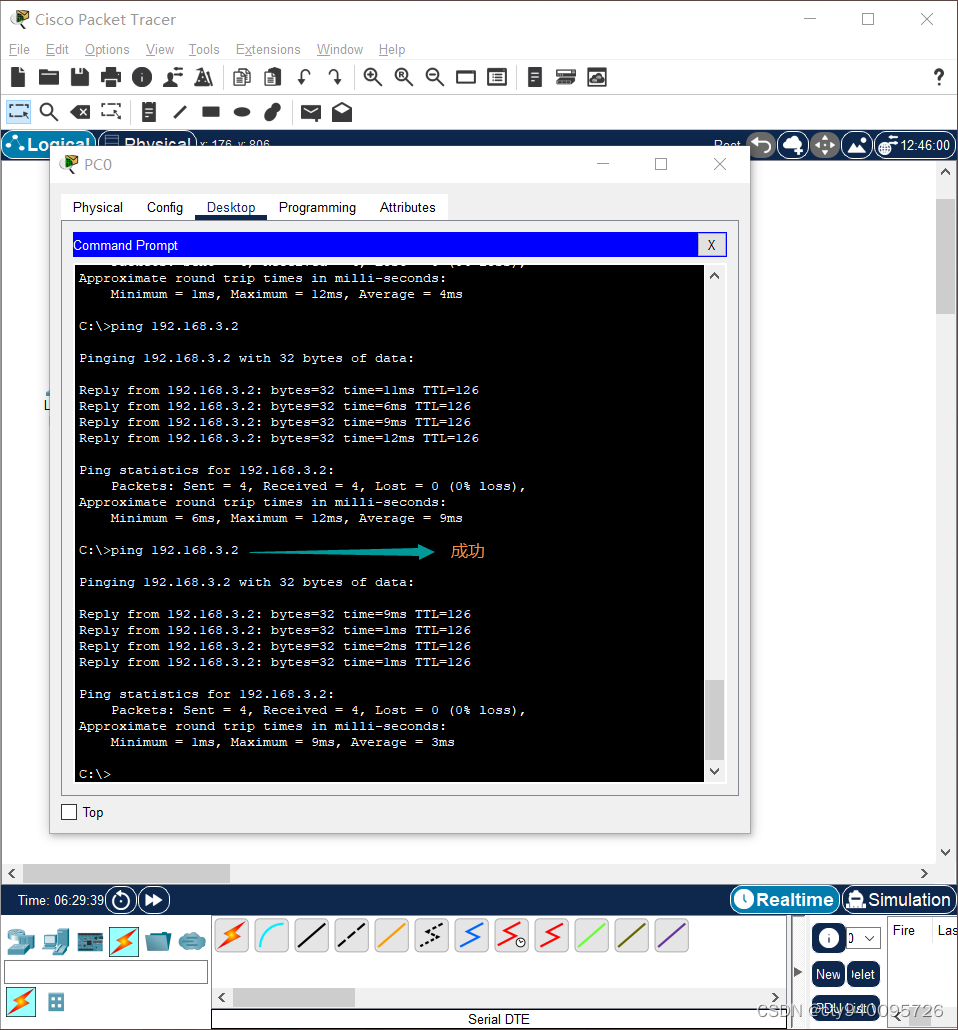This screenshot has height=1030, width=958.
Task: Click the workspace horizontal scrollbar thumb
Action: click(127, 873)
